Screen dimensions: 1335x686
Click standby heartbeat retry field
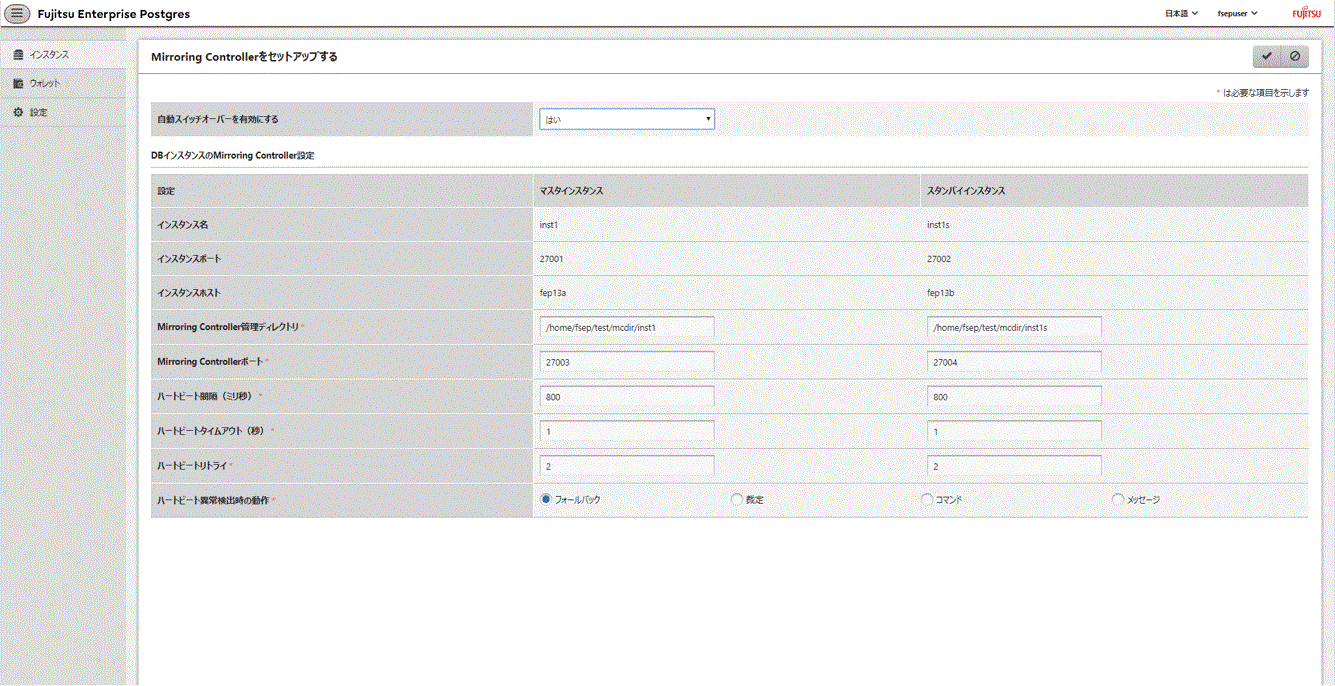[1014, 466]
